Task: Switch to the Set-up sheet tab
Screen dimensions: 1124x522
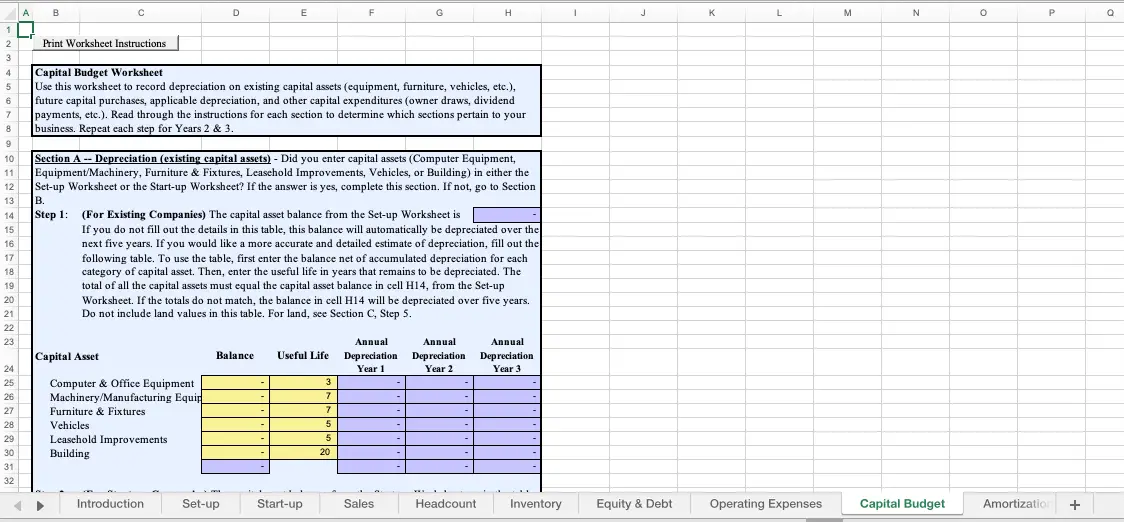Action: pos(201,504)
